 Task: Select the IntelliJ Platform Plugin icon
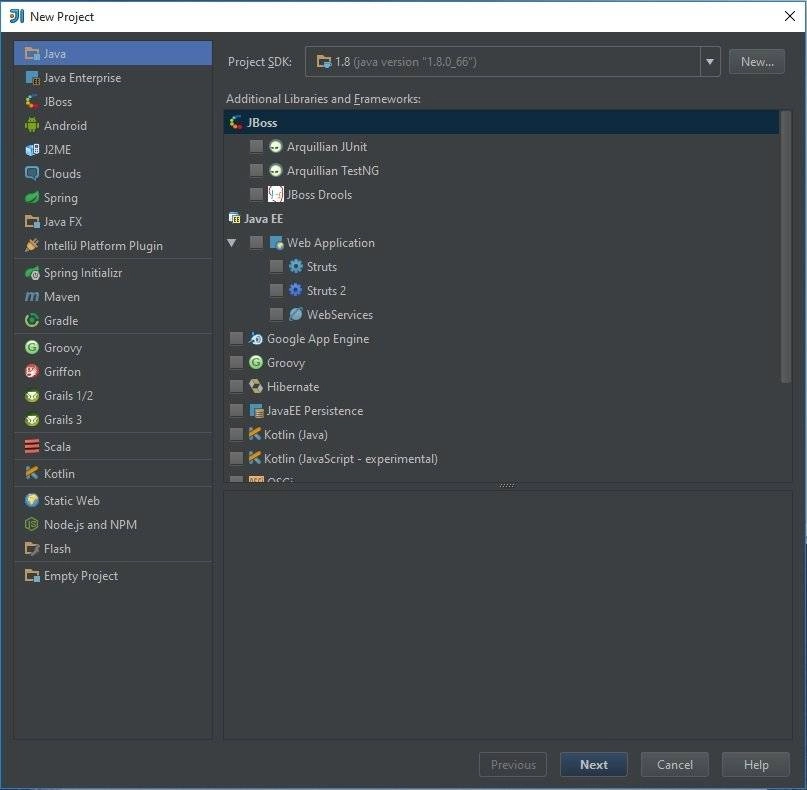(32, 245)
